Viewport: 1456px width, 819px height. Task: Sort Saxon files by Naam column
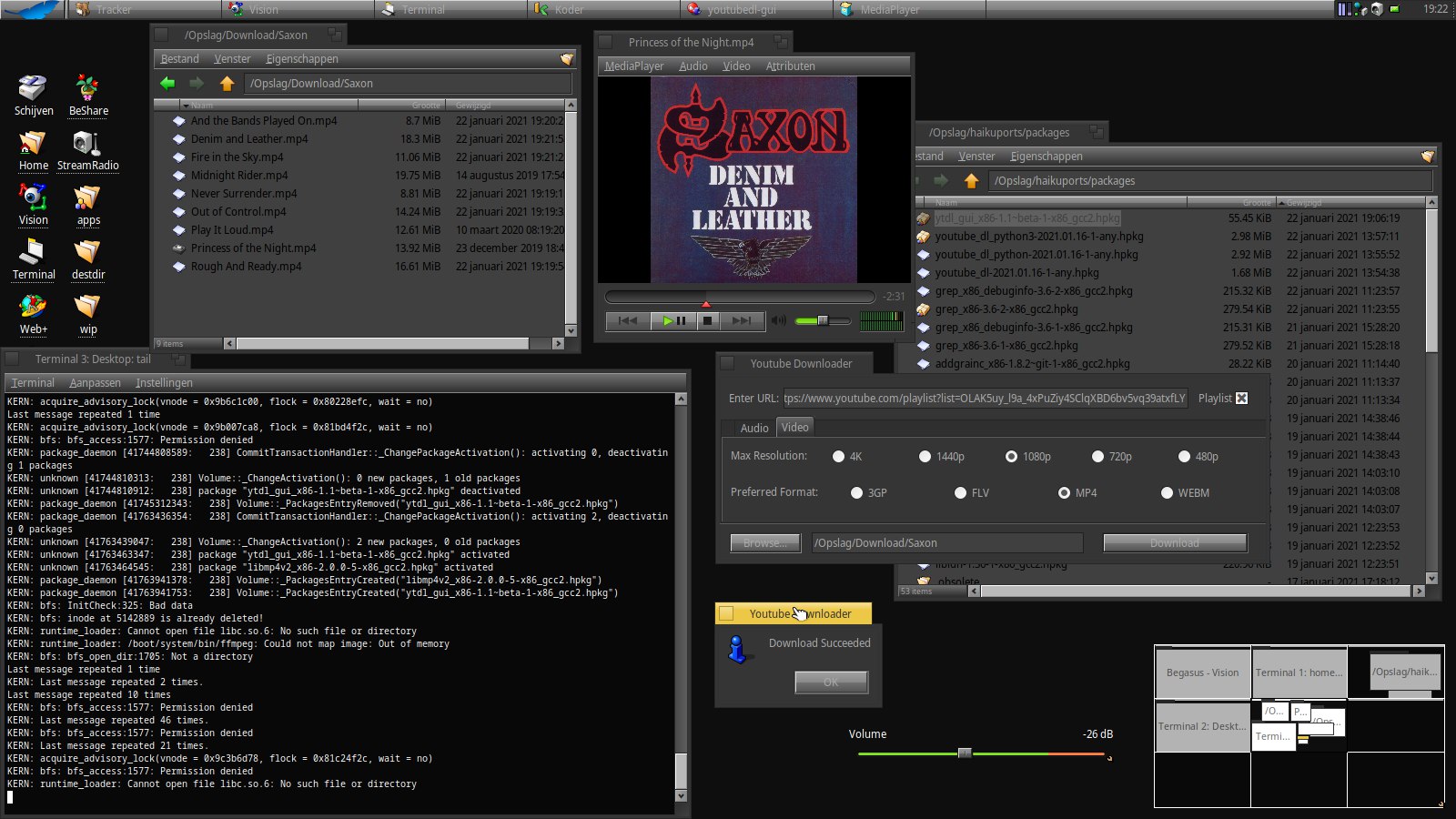268,106
